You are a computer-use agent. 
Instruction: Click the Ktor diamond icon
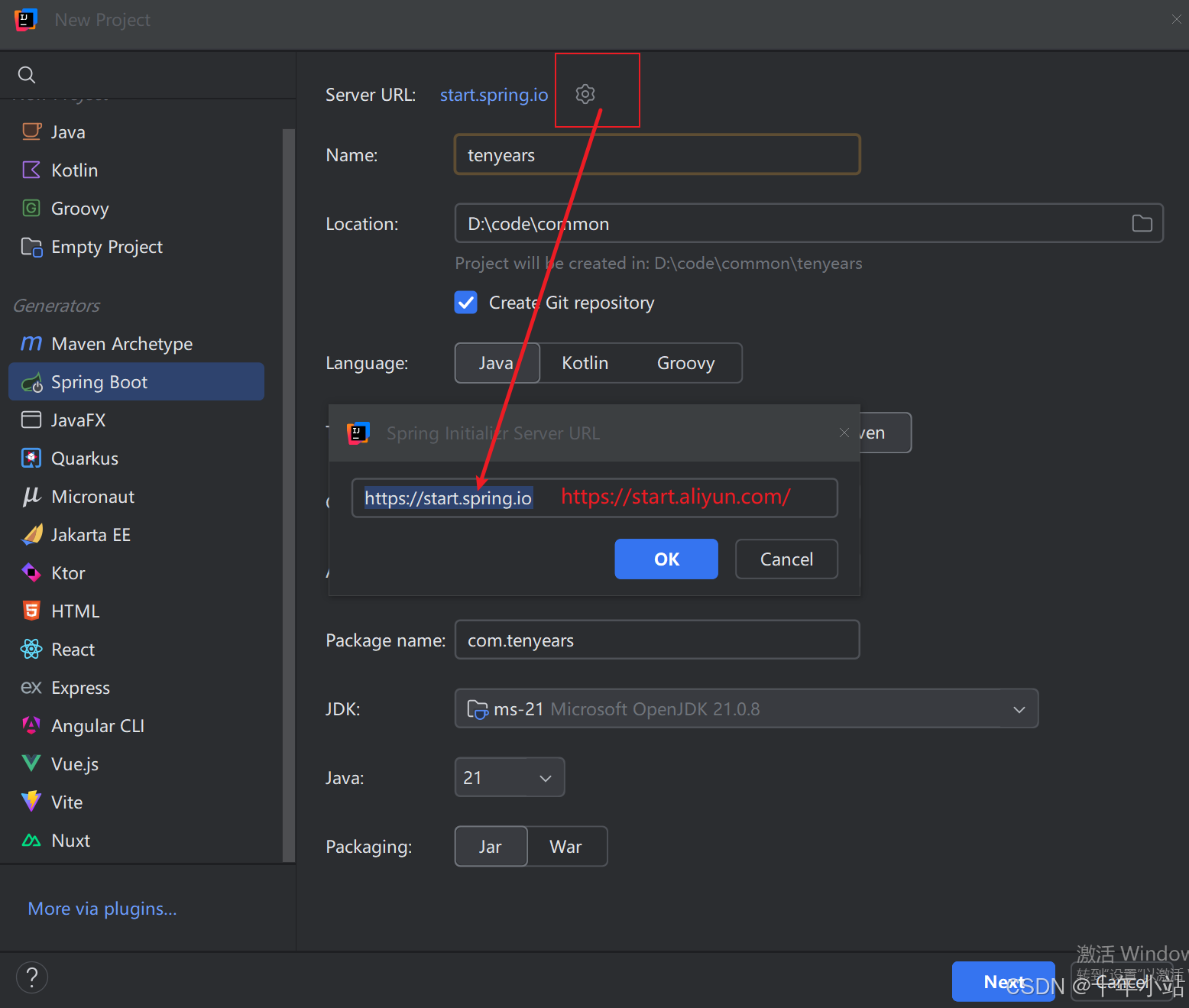coord(31,572)
